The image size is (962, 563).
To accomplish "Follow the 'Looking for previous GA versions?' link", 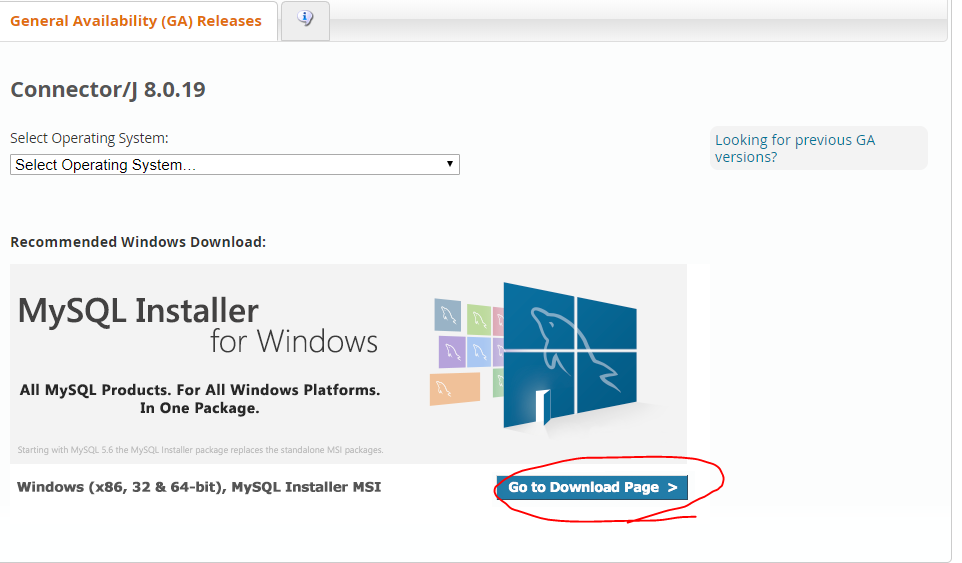I will pos(795,148).
